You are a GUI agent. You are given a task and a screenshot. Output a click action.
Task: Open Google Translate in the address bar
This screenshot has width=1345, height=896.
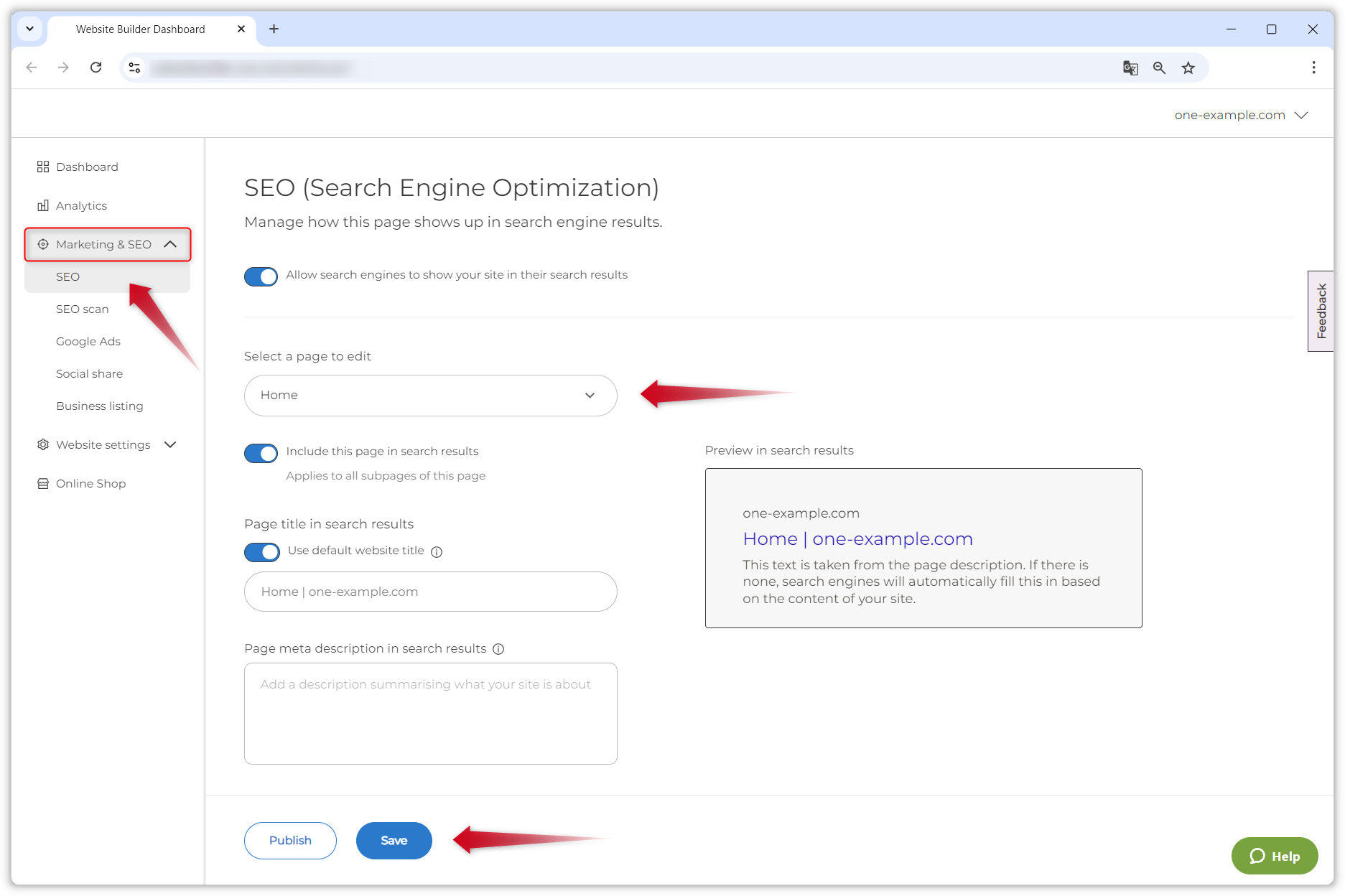1130,67
